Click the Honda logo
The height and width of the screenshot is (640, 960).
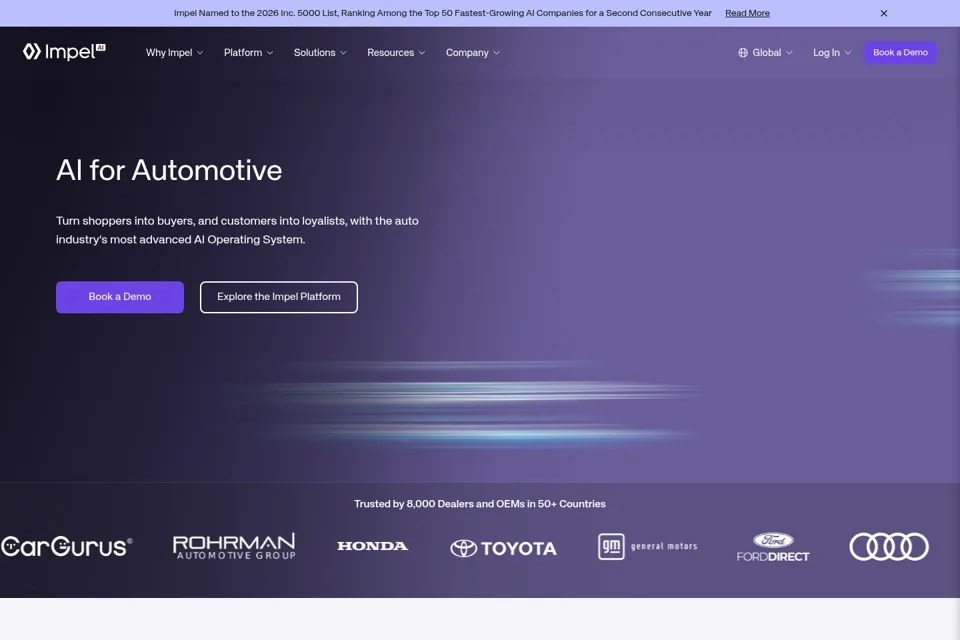372,546
